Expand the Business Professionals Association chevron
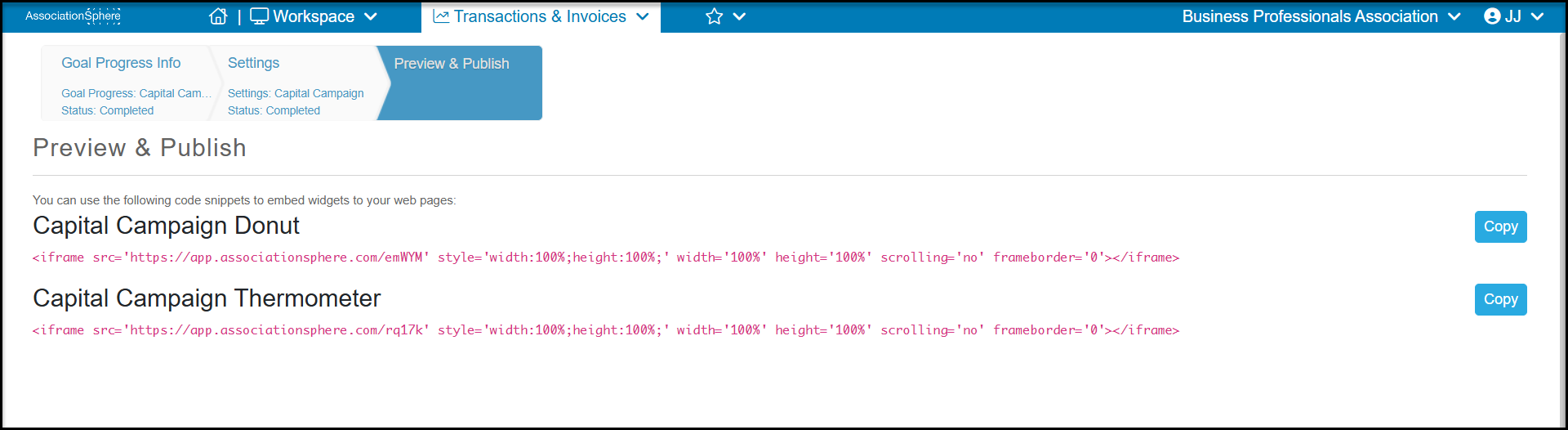Screen dimensions: 1568x430 (1454, 16)
